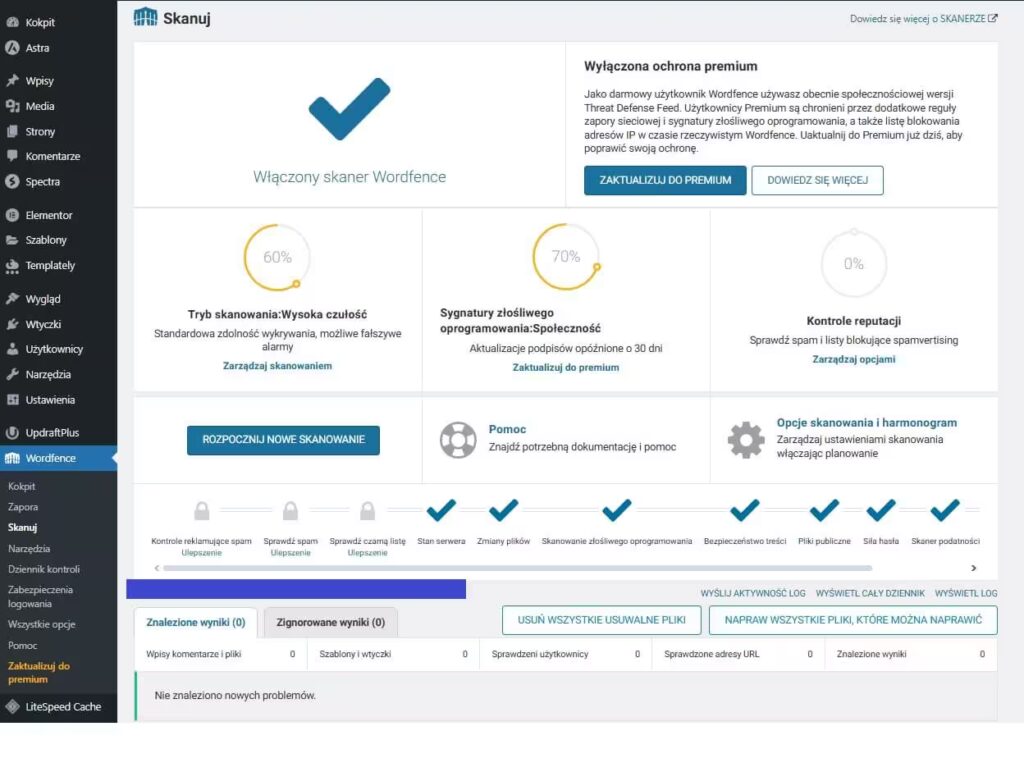The width and height of the screenshot is (1024, 763).
Task: Open the Narzędzia wrench icon in main menu
Action: tap(12, 374)
